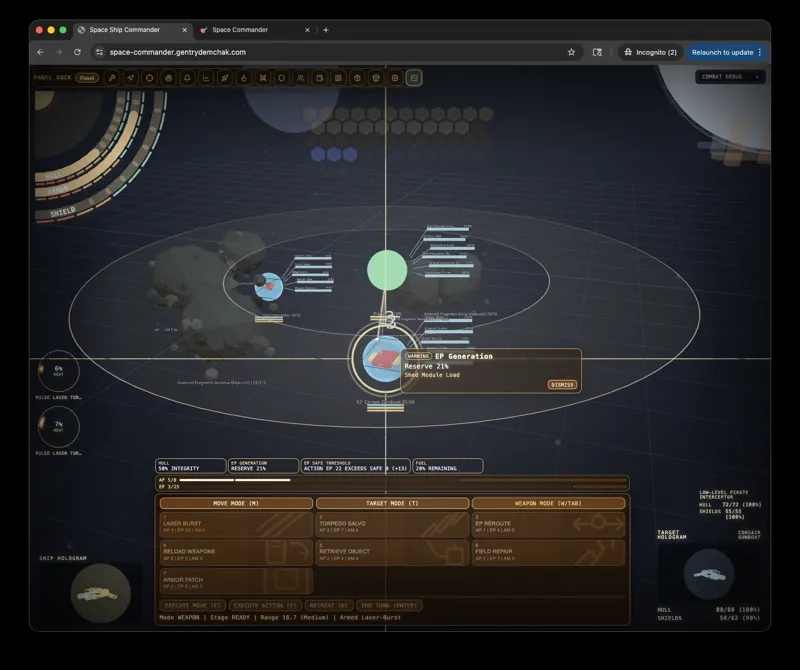
Task: Close the Space Ship Commander browser tab
Action: point(184,30)
